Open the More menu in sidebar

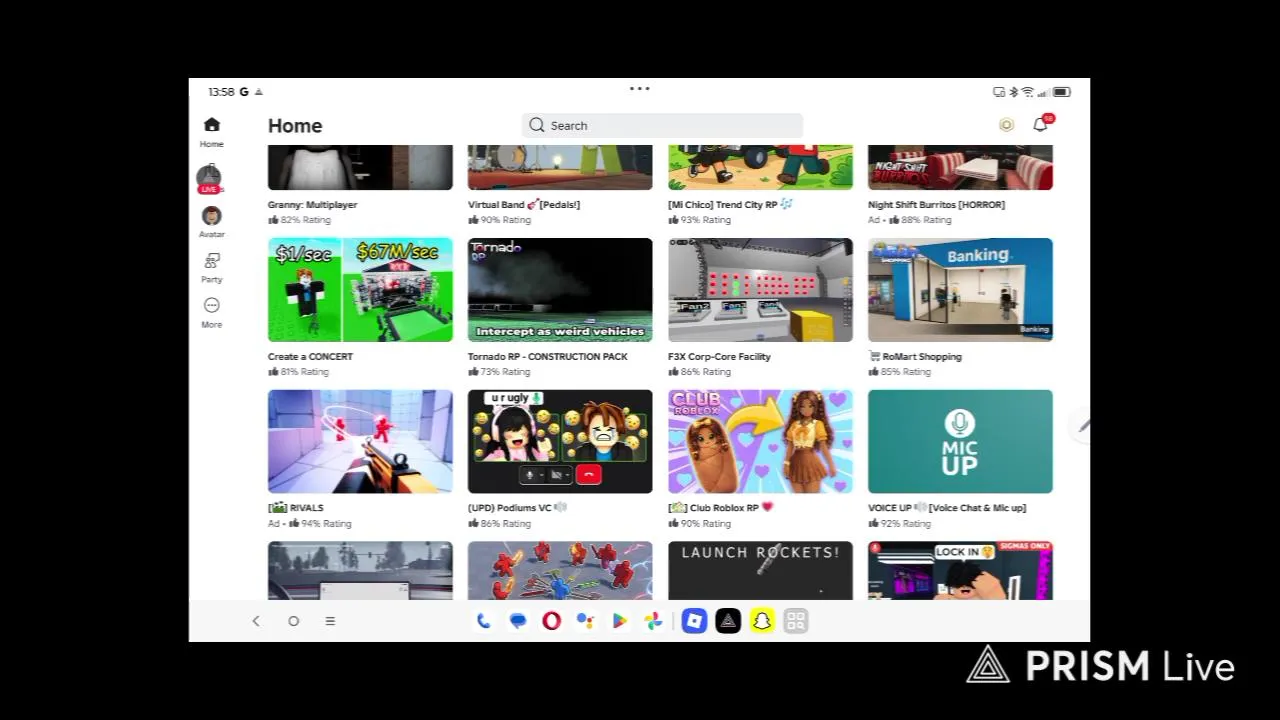(x=211, y=312)
